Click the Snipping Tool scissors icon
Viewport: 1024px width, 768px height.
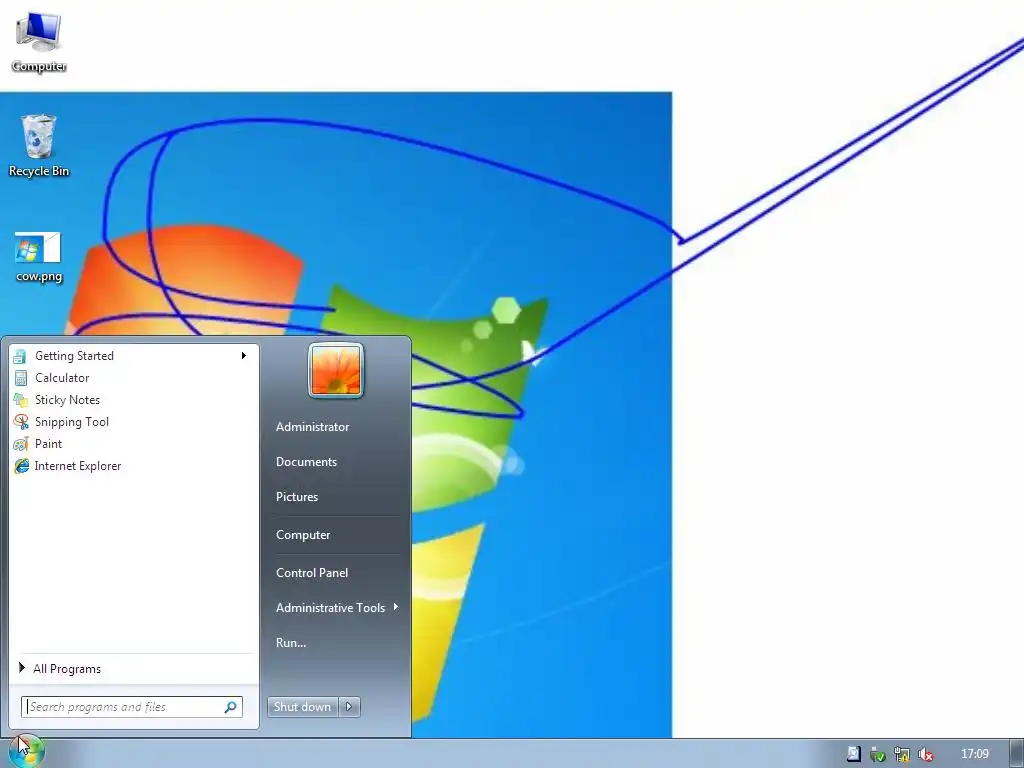20,422
